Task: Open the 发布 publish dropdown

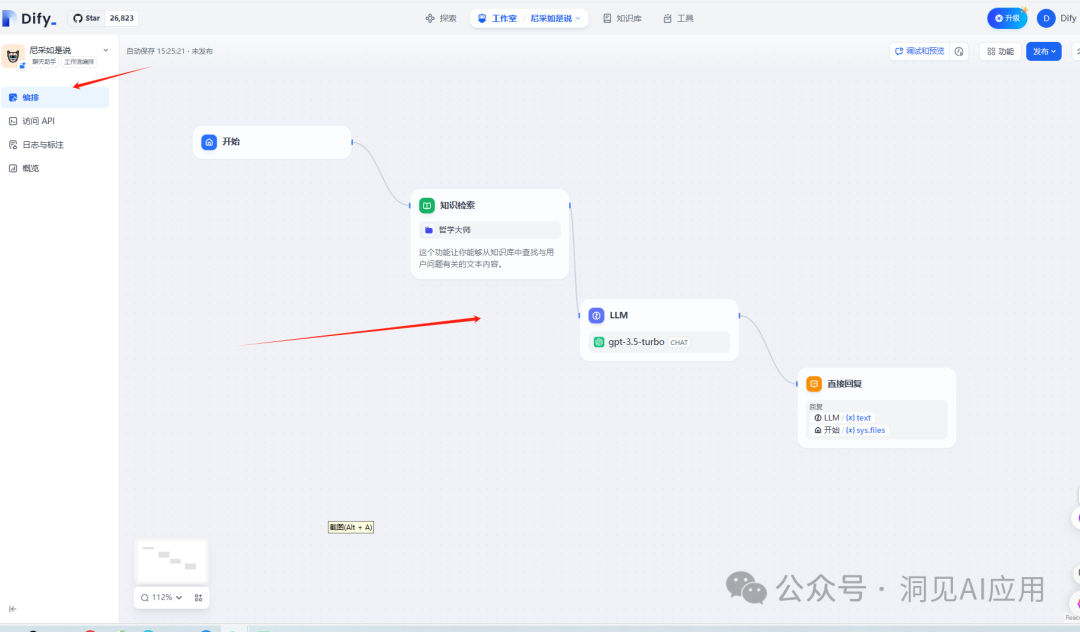Action: [1043, 51]
